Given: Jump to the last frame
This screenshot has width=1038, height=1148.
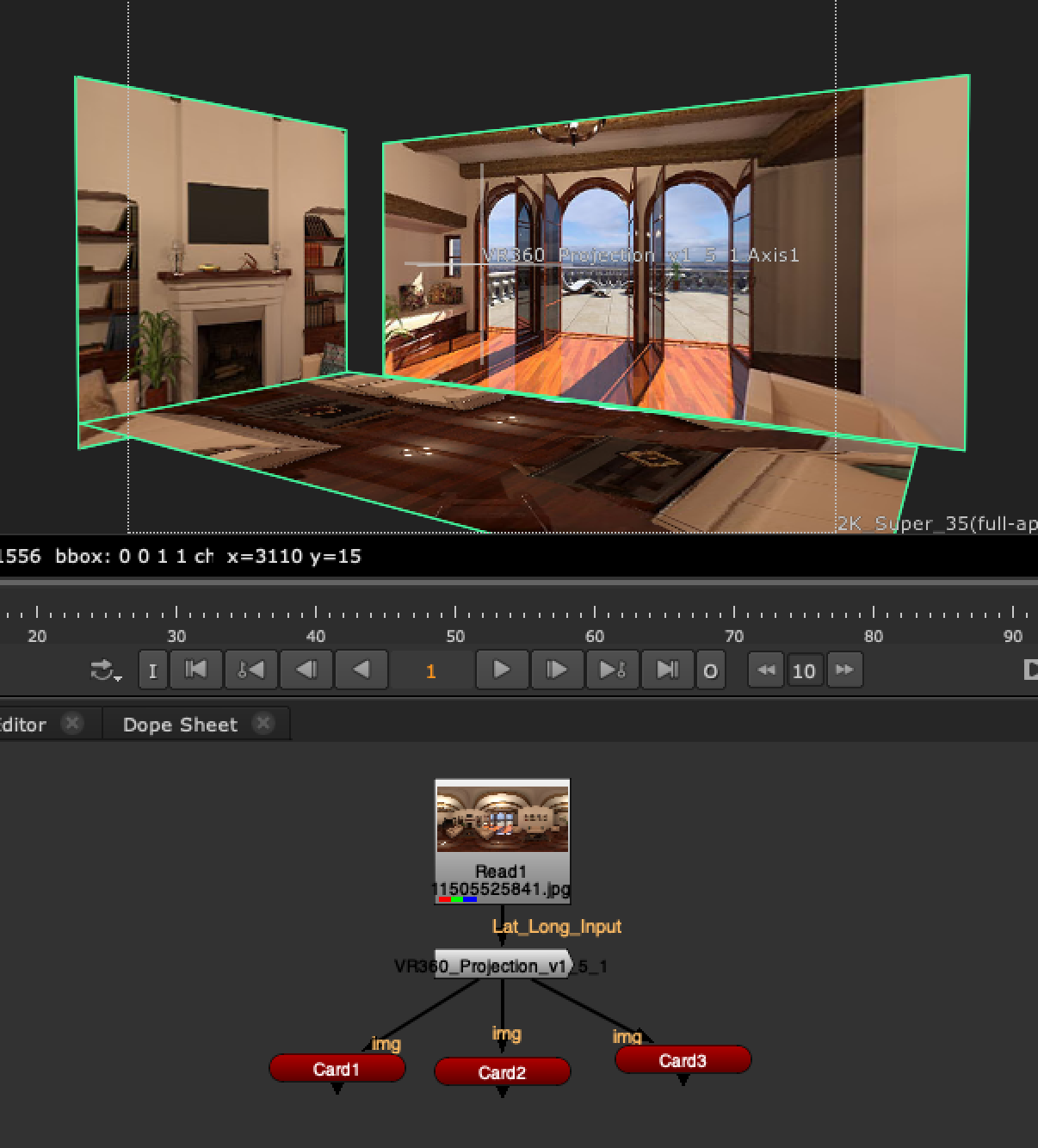Looking at the screenshot, I should [667, 670].
